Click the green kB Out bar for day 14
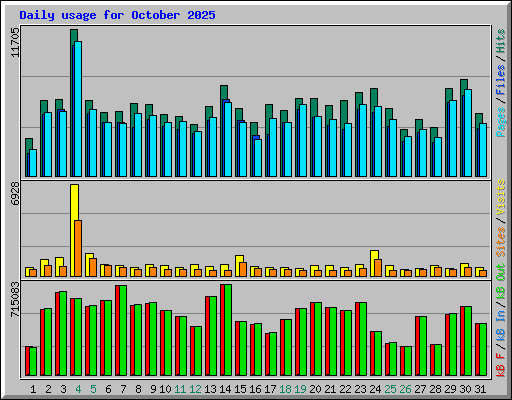The width and height of the screenshot is (512, 400). click(228, 330)
